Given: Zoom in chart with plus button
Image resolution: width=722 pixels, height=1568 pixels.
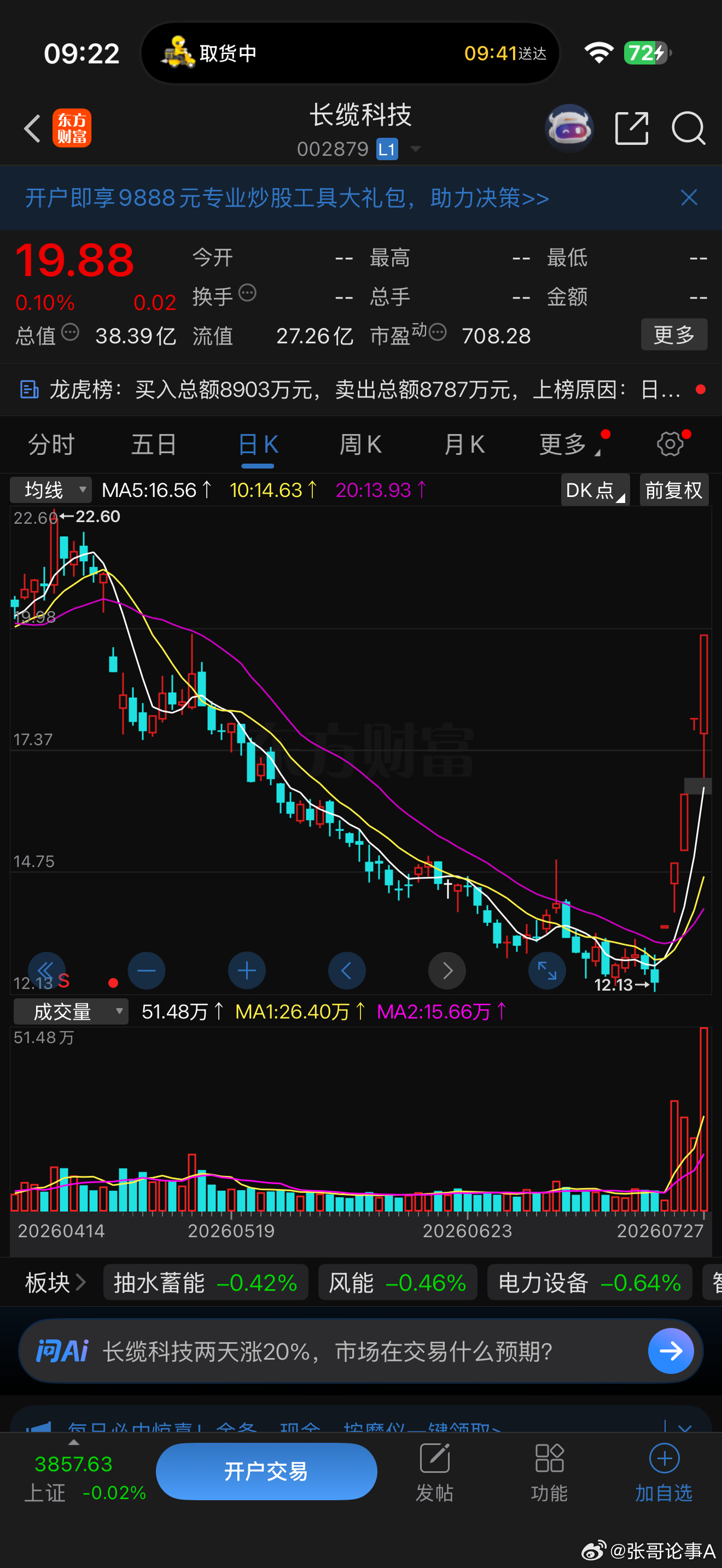Looking at the screenshot, I should 247,970.
